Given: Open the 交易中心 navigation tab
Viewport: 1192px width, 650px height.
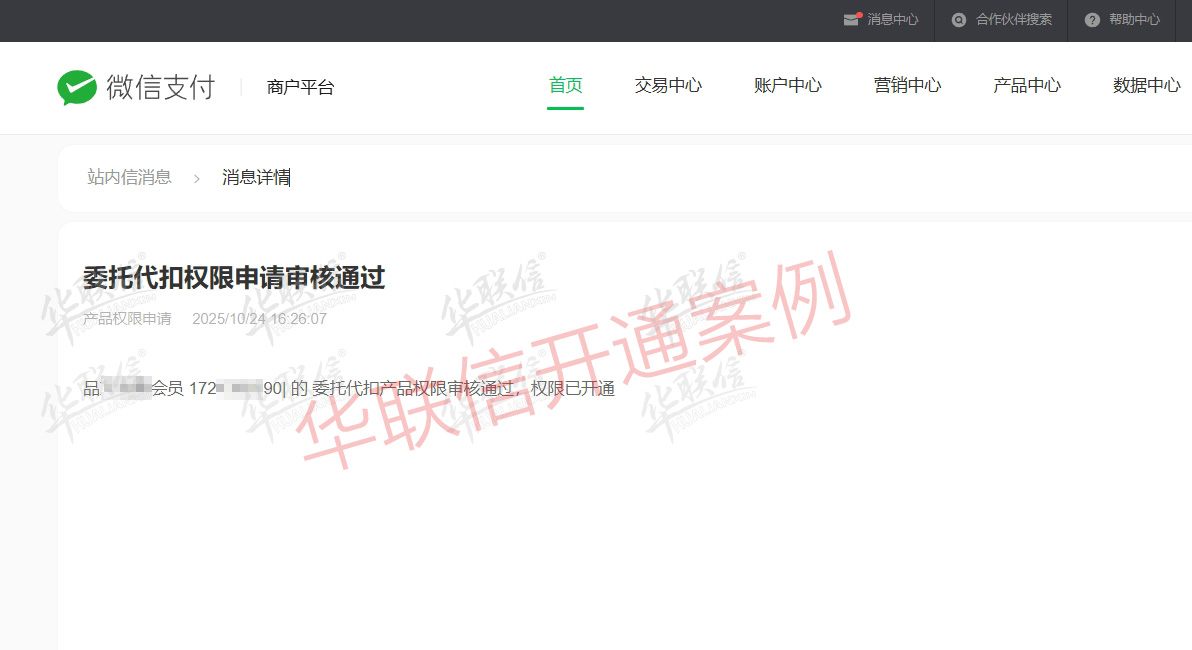Looking at the screenshot, I should (x=668, y=86).
